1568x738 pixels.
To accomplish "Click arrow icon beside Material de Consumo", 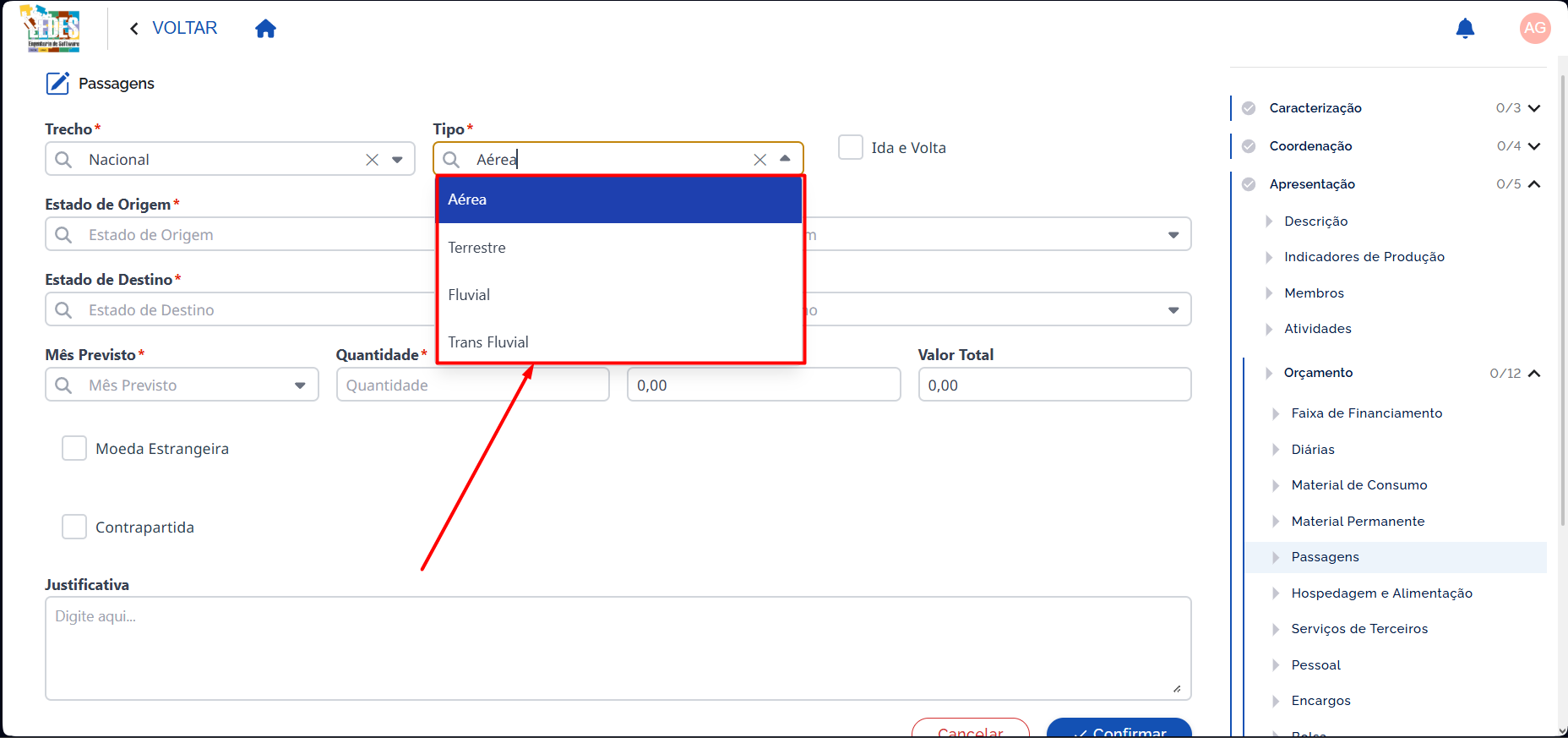I will click(x=1276, y=485).
